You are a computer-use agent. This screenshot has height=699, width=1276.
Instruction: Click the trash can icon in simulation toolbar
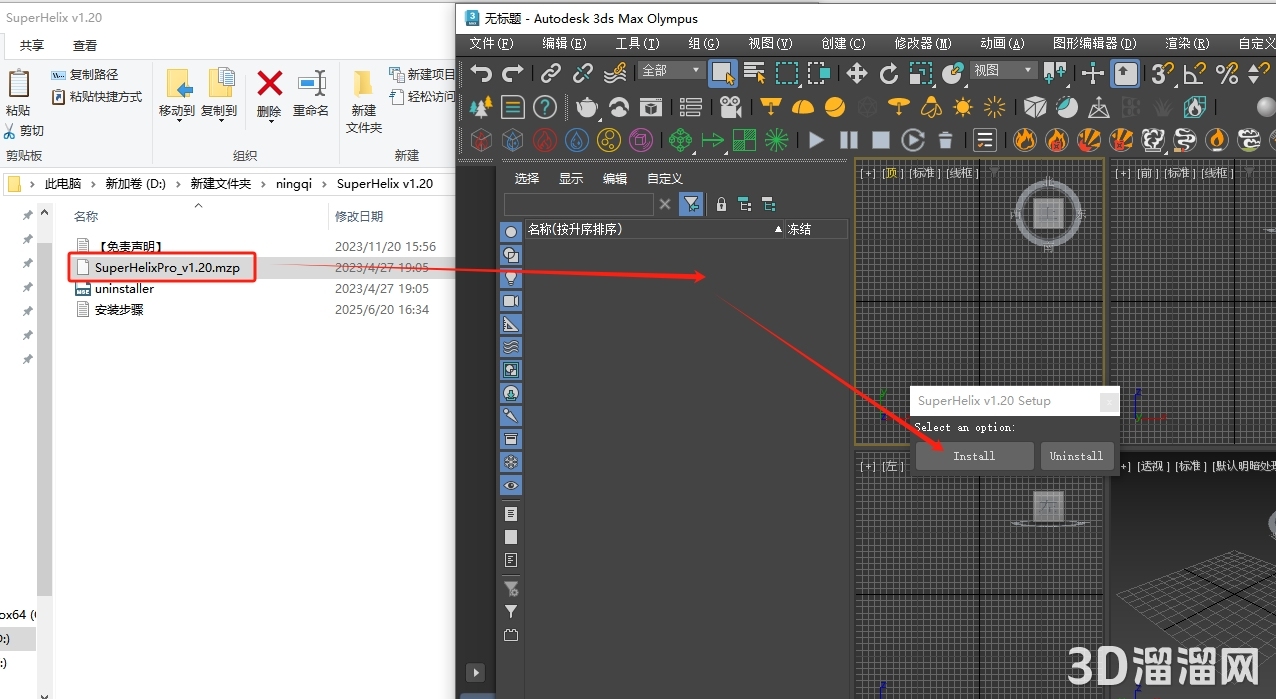(945, 140)
